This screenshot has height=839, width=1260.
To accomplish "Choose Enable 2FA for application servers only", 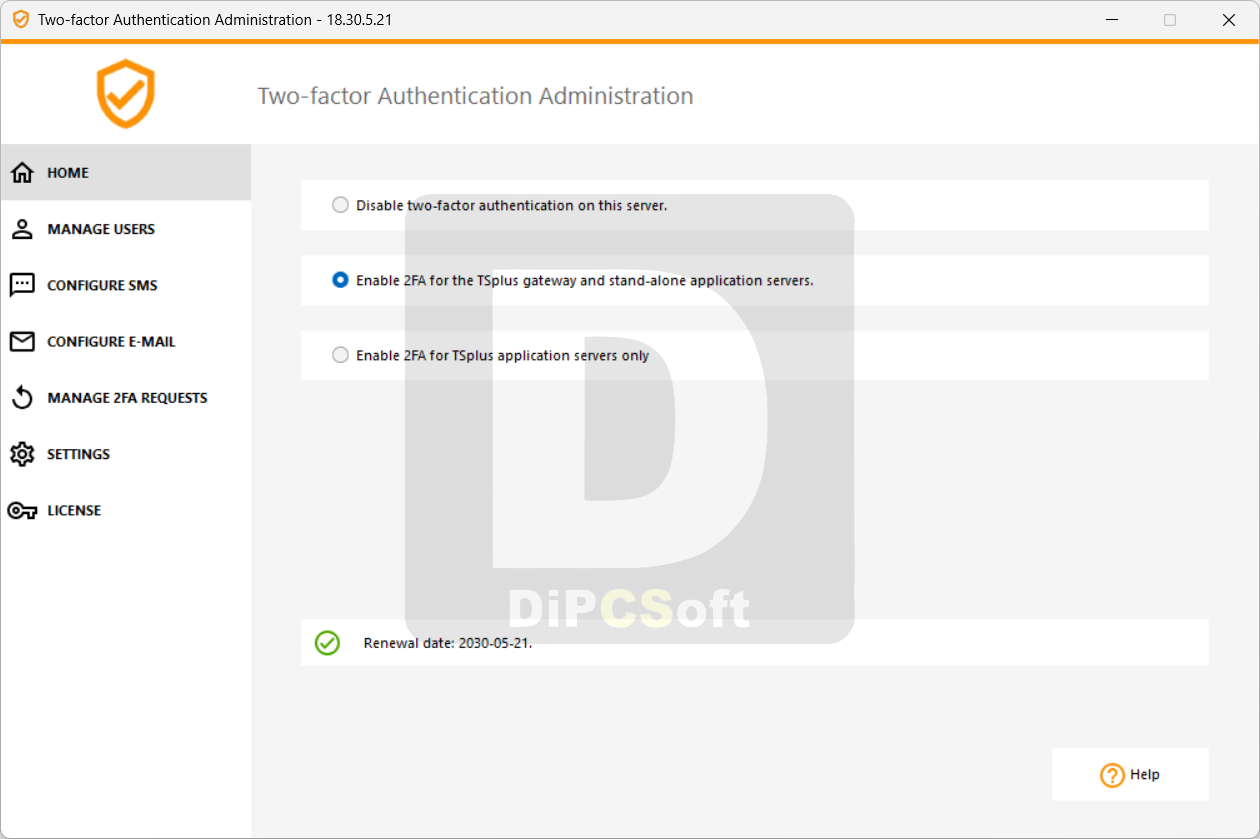I will (x=340, y=355).
